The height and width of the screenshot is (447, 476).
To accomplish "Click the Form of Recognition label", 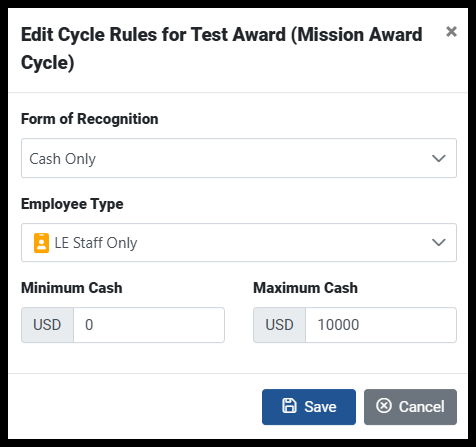I will (90, 119).
